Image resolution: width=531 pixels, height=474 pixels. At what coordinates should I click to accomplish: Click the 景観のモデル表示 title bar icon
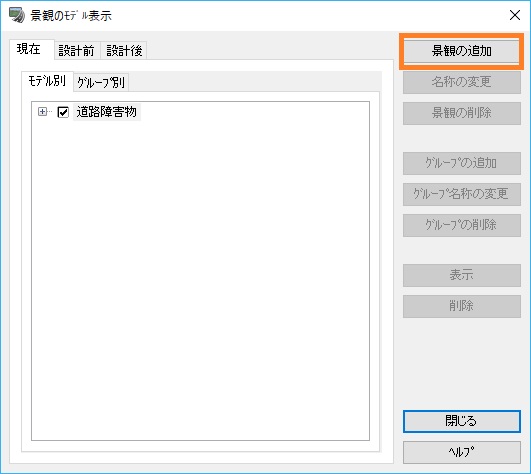(x=17, y=15)
